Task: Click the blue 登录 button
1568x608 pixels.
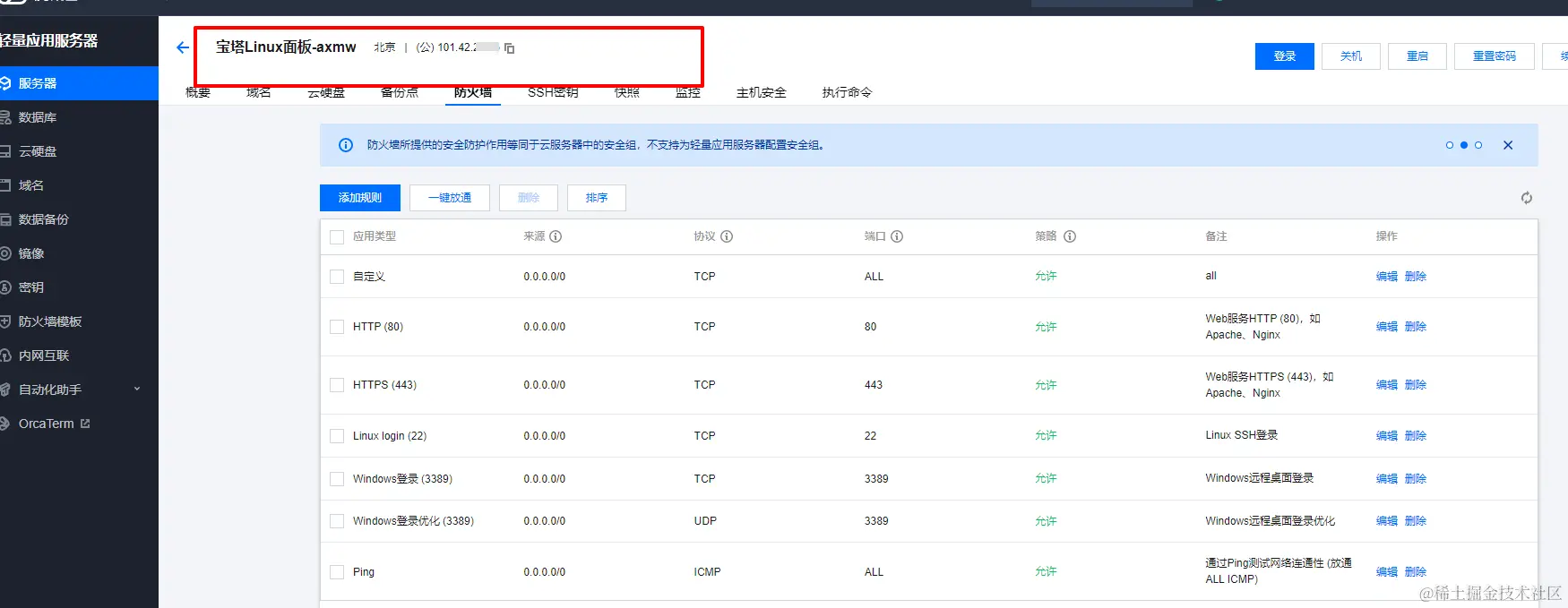Action: tap(1285, 56)
